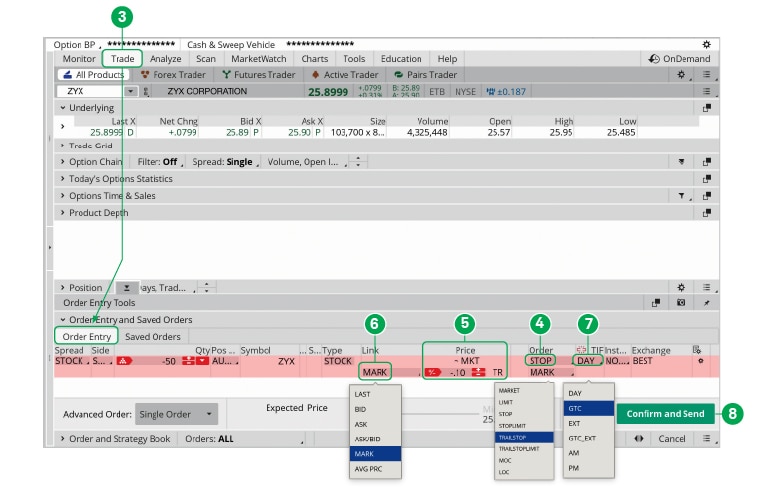Click the company profile icon beside the symbol box
Screen dimensions: 780x488
point(146,92)
